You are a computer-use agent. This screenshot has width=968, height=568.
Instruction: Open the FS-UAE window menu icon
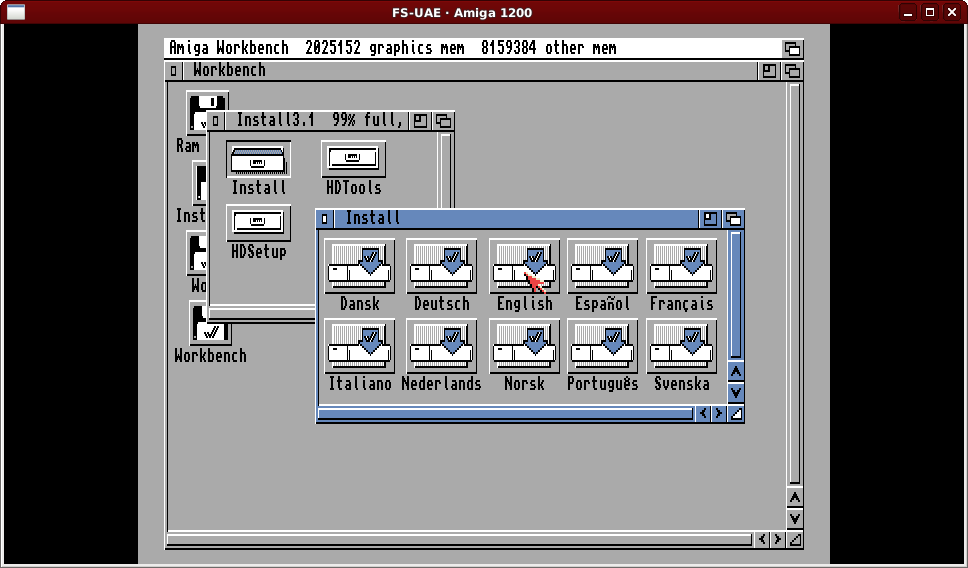pyautogui.click(x=16, y=12)
